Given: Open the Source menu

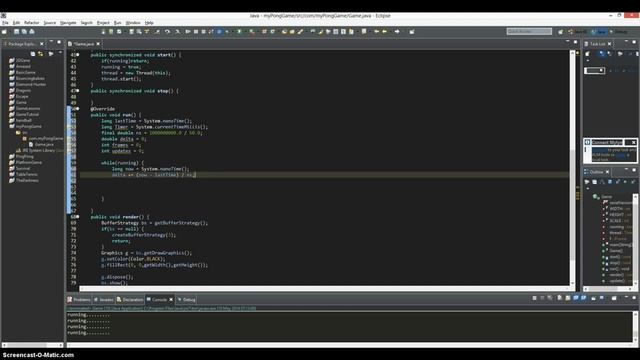Looking at the screenshot, I should tap(50, 23).
